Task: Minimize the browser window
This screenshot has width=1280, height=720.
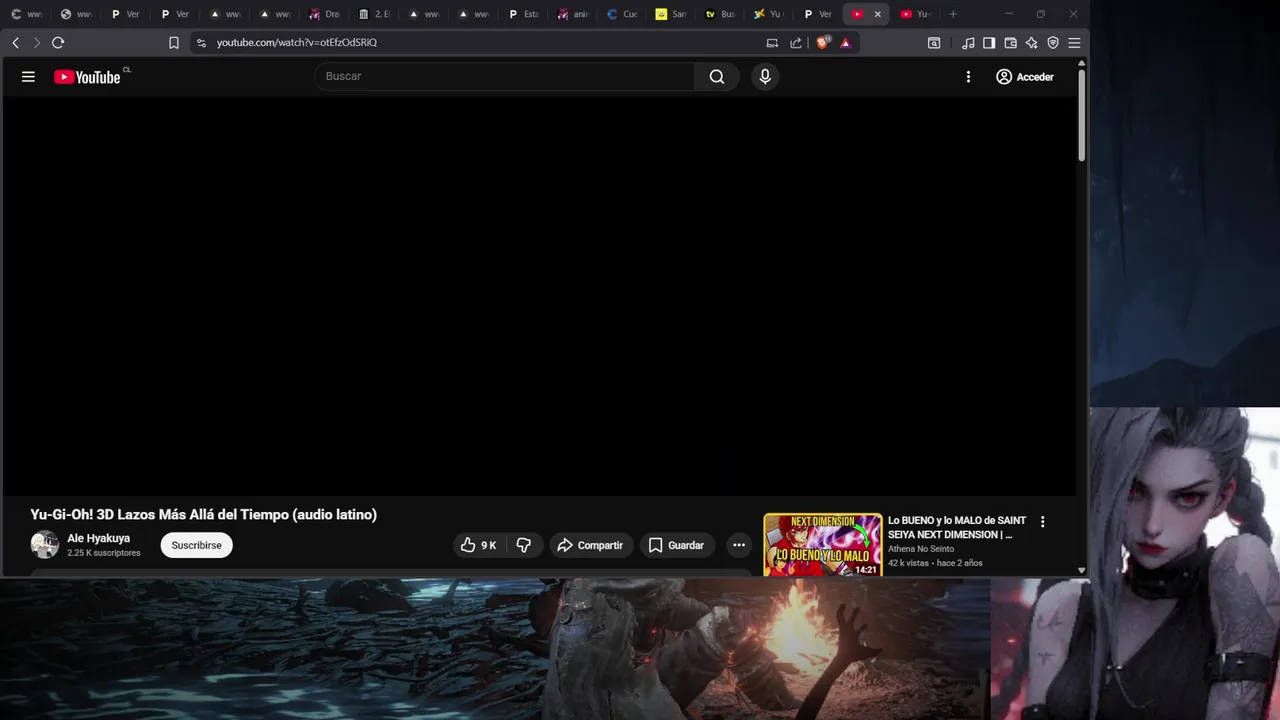Action: pos(1008,14)
